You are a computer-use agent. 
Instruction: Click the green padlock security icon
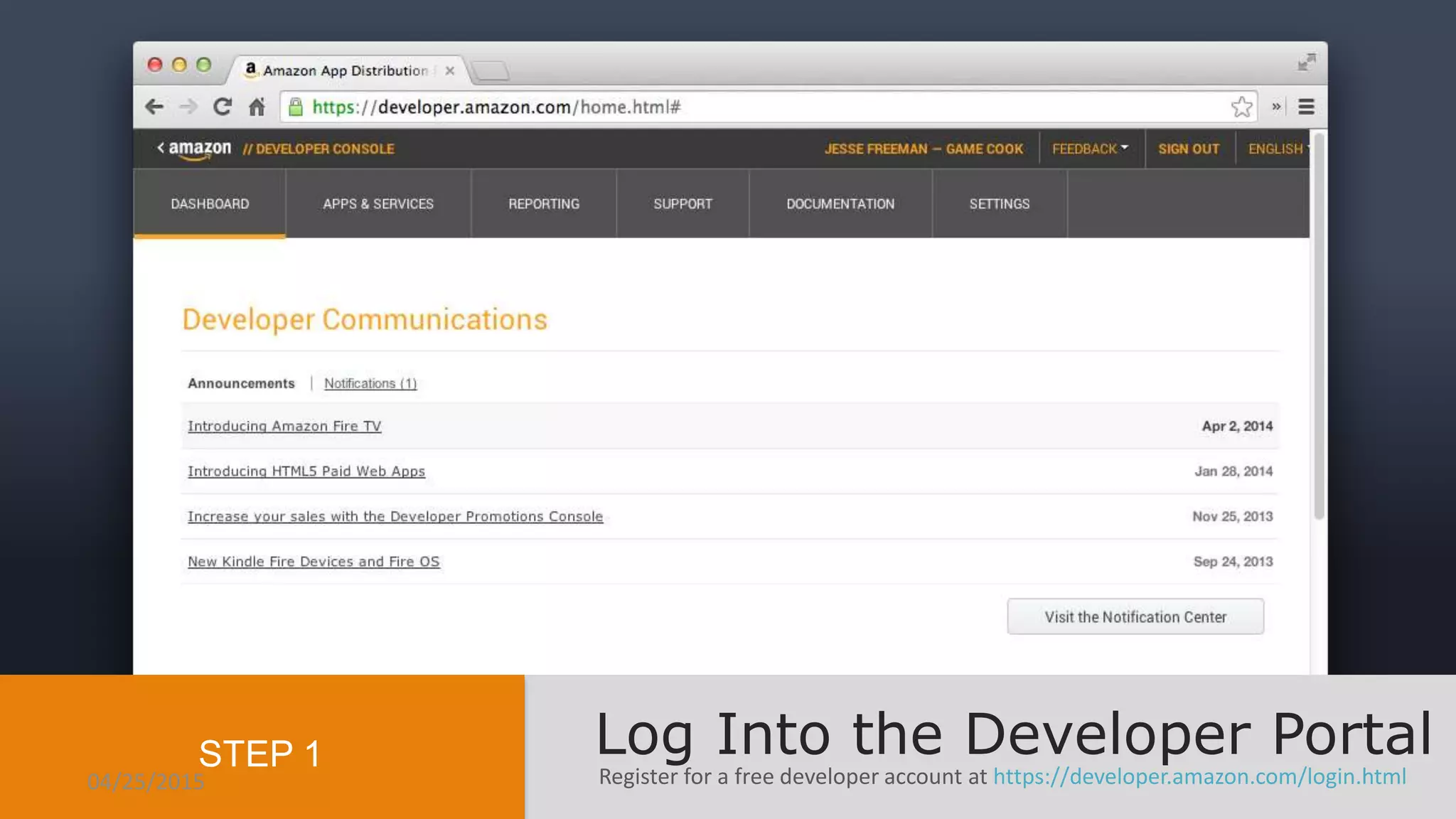(296, 107)
